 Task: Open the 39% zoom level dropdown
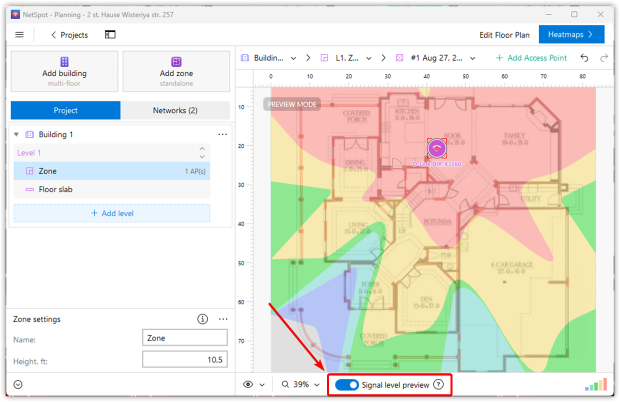317,385
